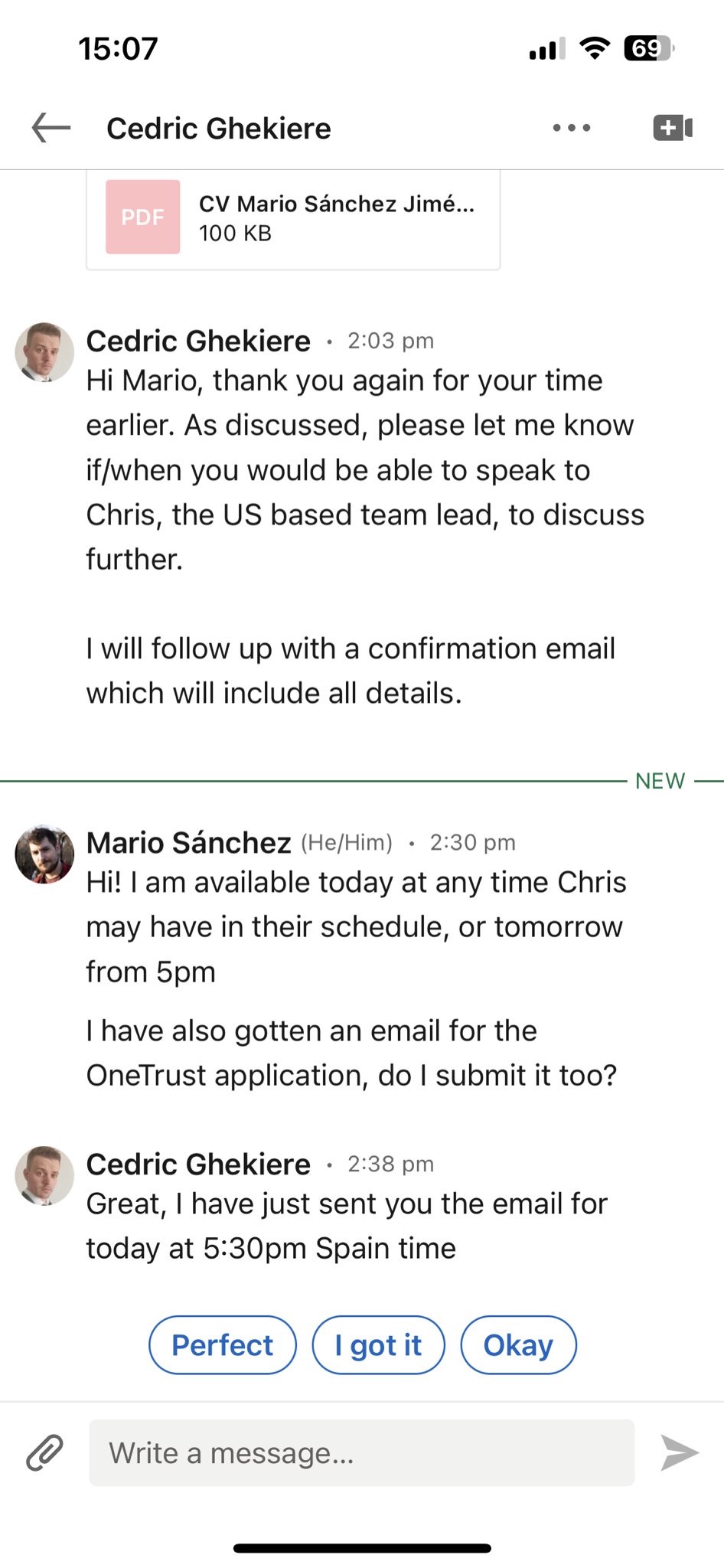Open the CV Mario Sánchez attachment name
Screen dimensions: 724x1568
(337, 204)
